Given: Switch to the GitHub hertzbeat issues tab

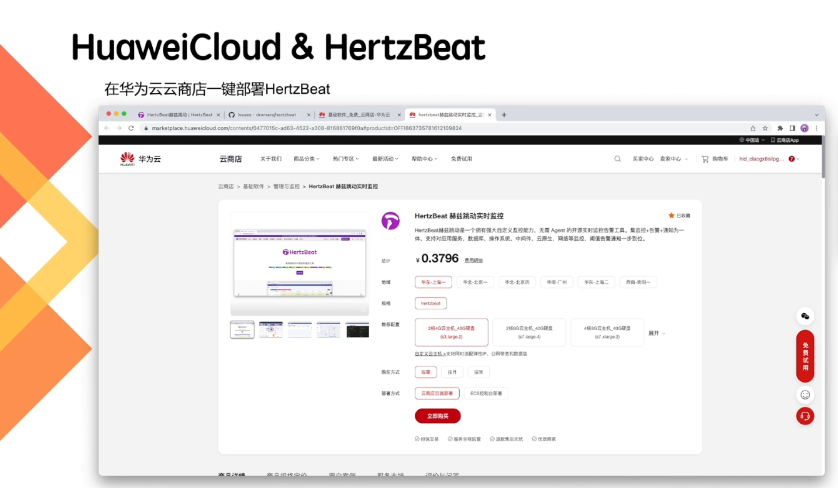Looking at the screenshot, I should tap(267, 114).
